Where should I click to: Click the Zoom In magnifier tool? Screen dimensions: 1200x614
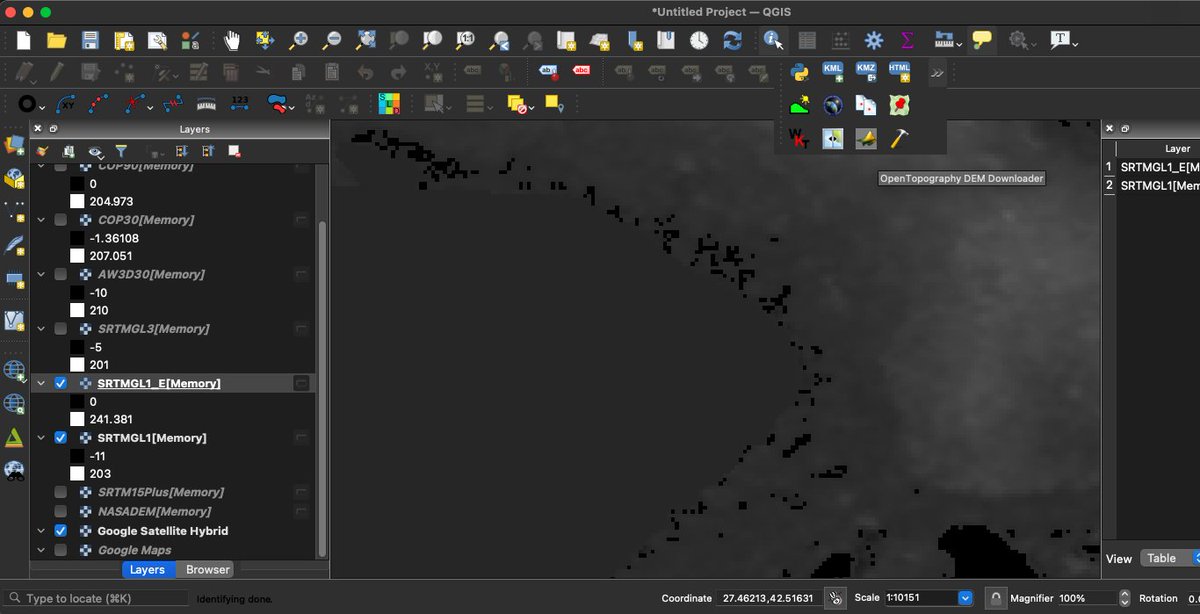pos(298,40)
